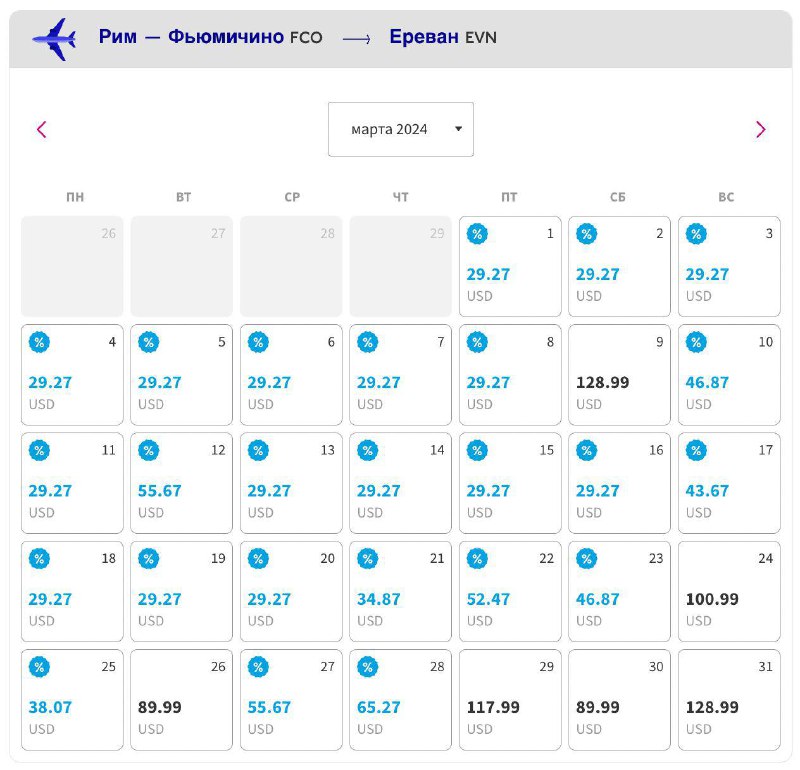Screen dimensions: 800x770
Task: Choose March 22 fare 52.47 USD
Action: (510, 591)
